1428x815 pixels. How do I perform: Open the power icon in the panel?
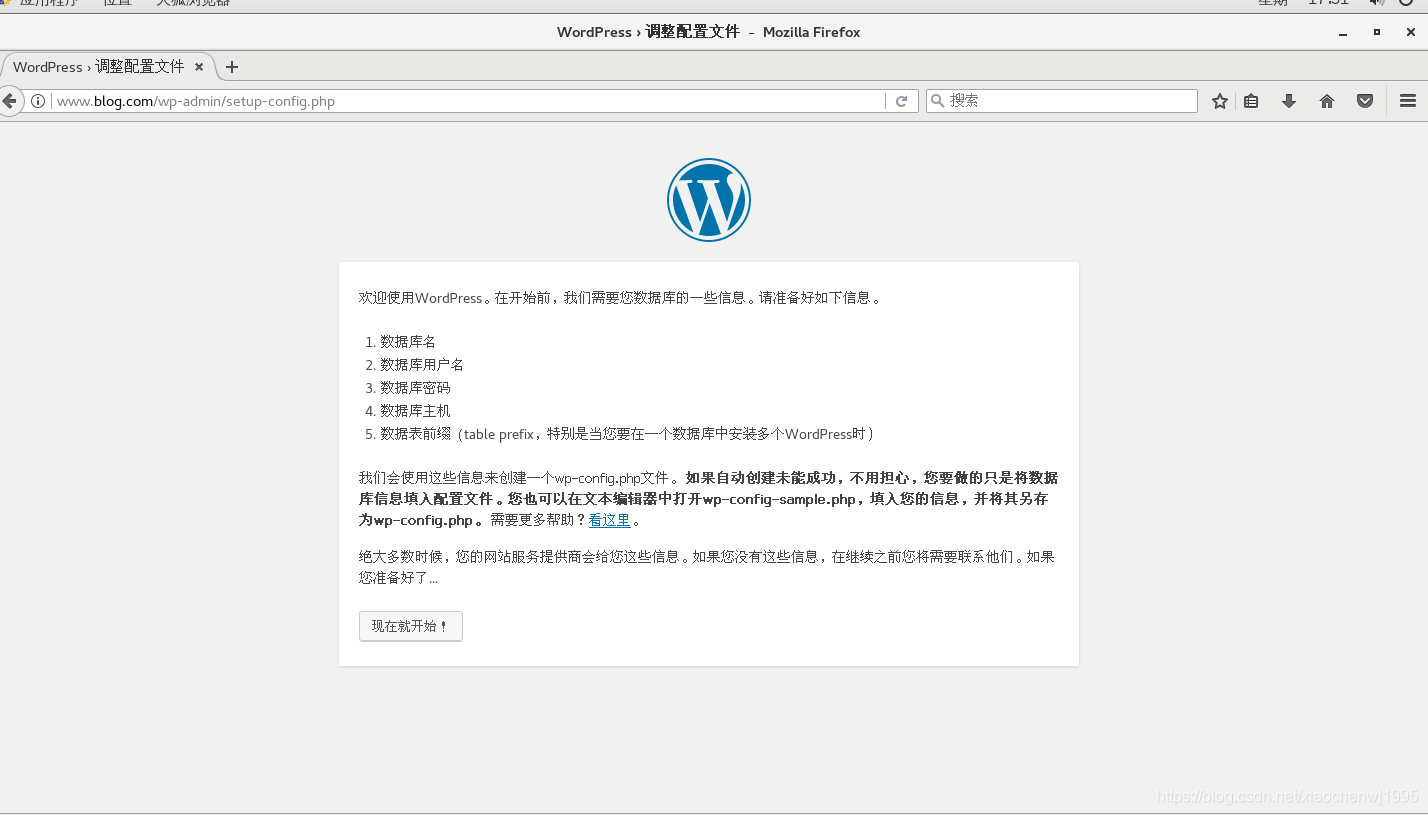[1406, 3]
